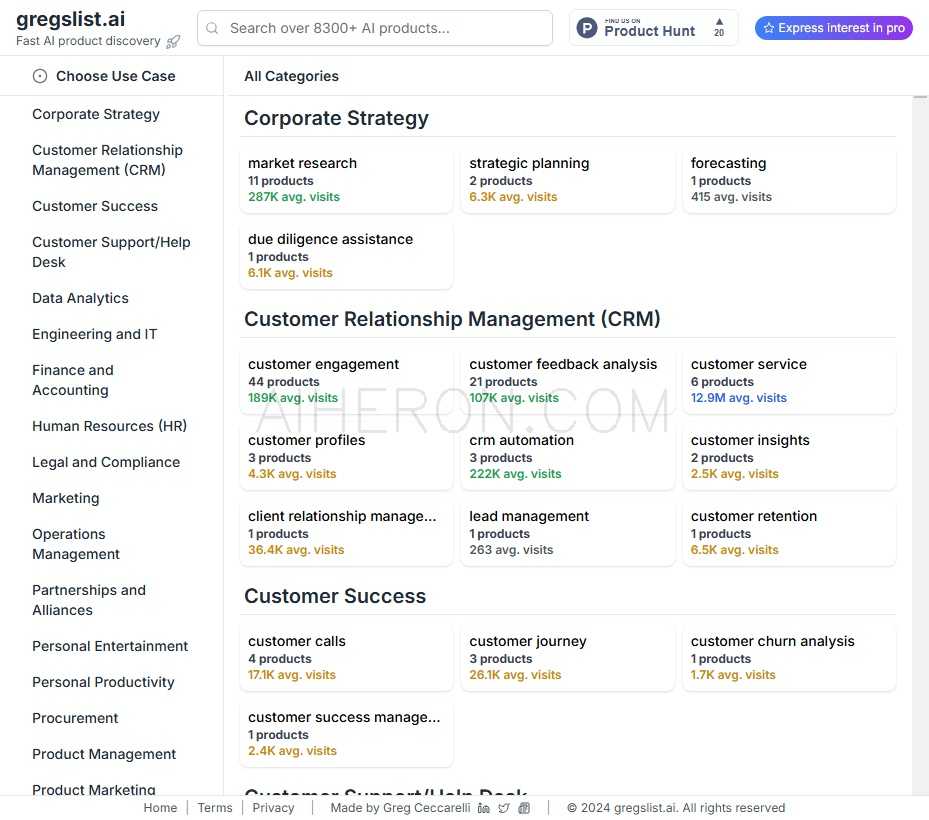Open the customer churn analysis card
This screenshot has width=929, height=820.
coord(789,657)
